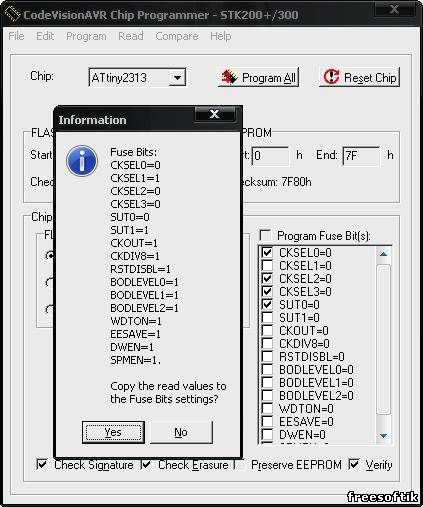Enable the Program Fuse Bit(s) checkbox

click(x=265, y=235)
